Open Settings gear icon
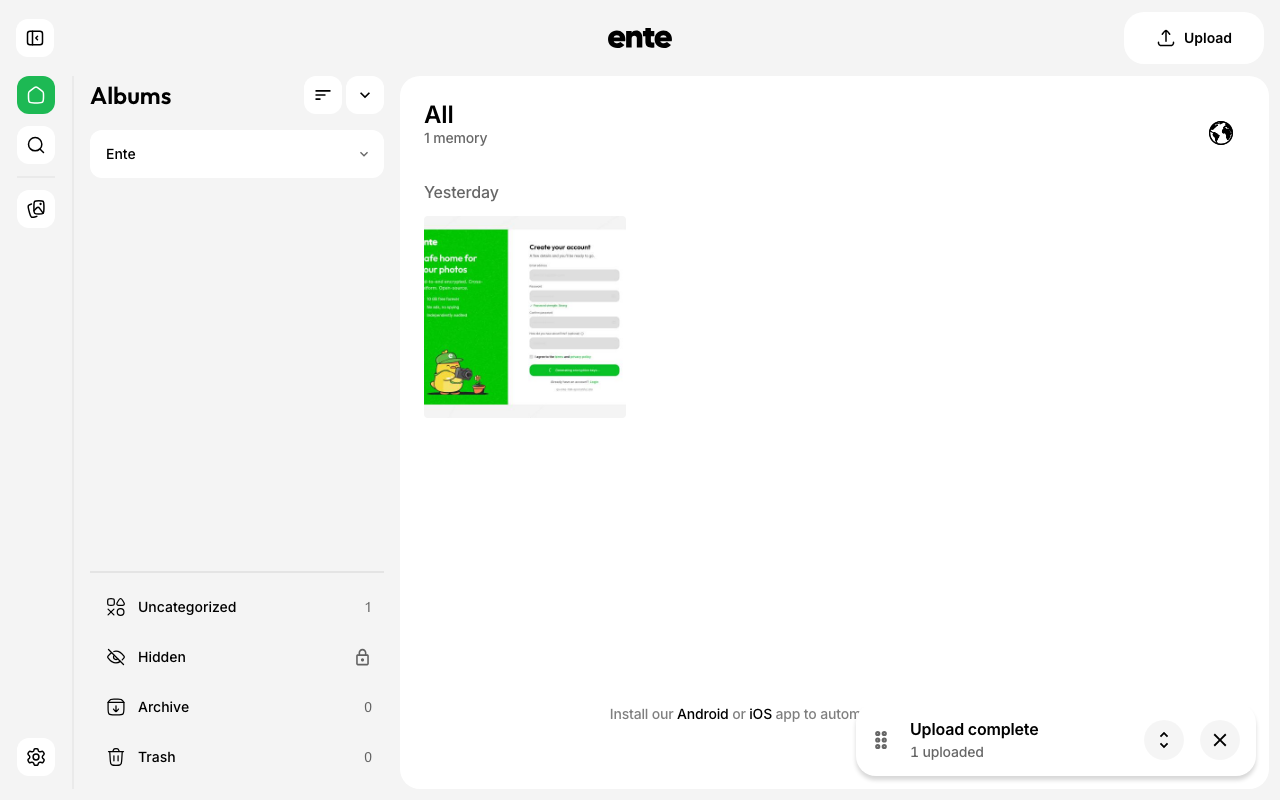 tap(36, 757)
